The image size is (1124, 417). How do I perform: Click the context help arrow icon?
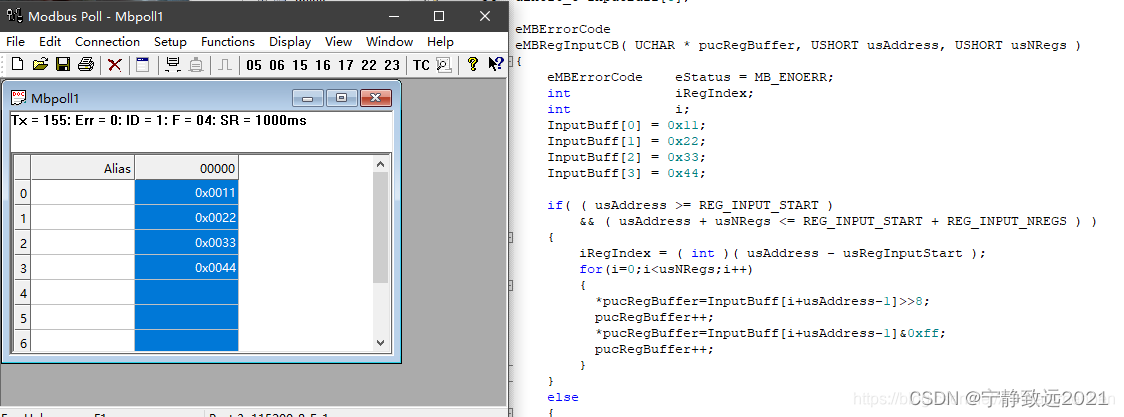pos(495,64)
